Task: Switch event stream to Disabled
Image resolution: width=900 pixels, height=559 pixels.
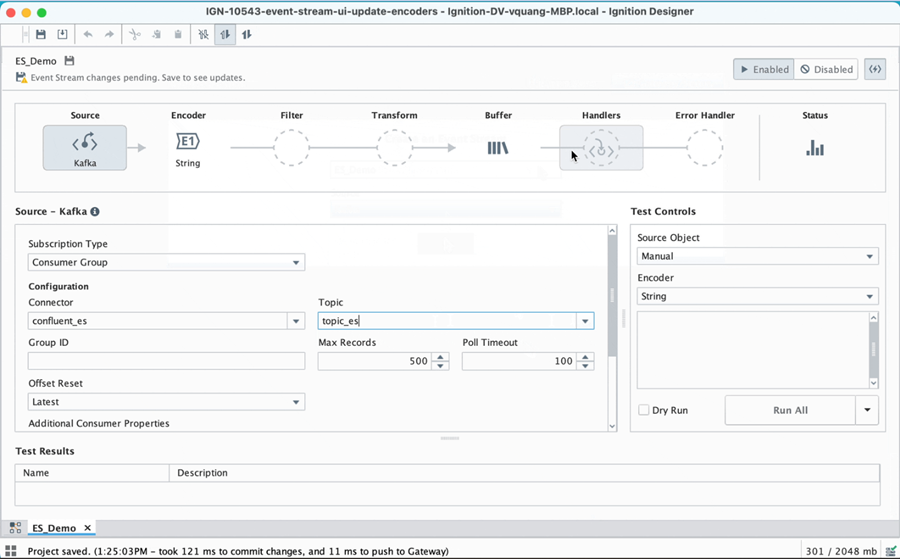Action: pyautogui.click(x=827, y=69)
